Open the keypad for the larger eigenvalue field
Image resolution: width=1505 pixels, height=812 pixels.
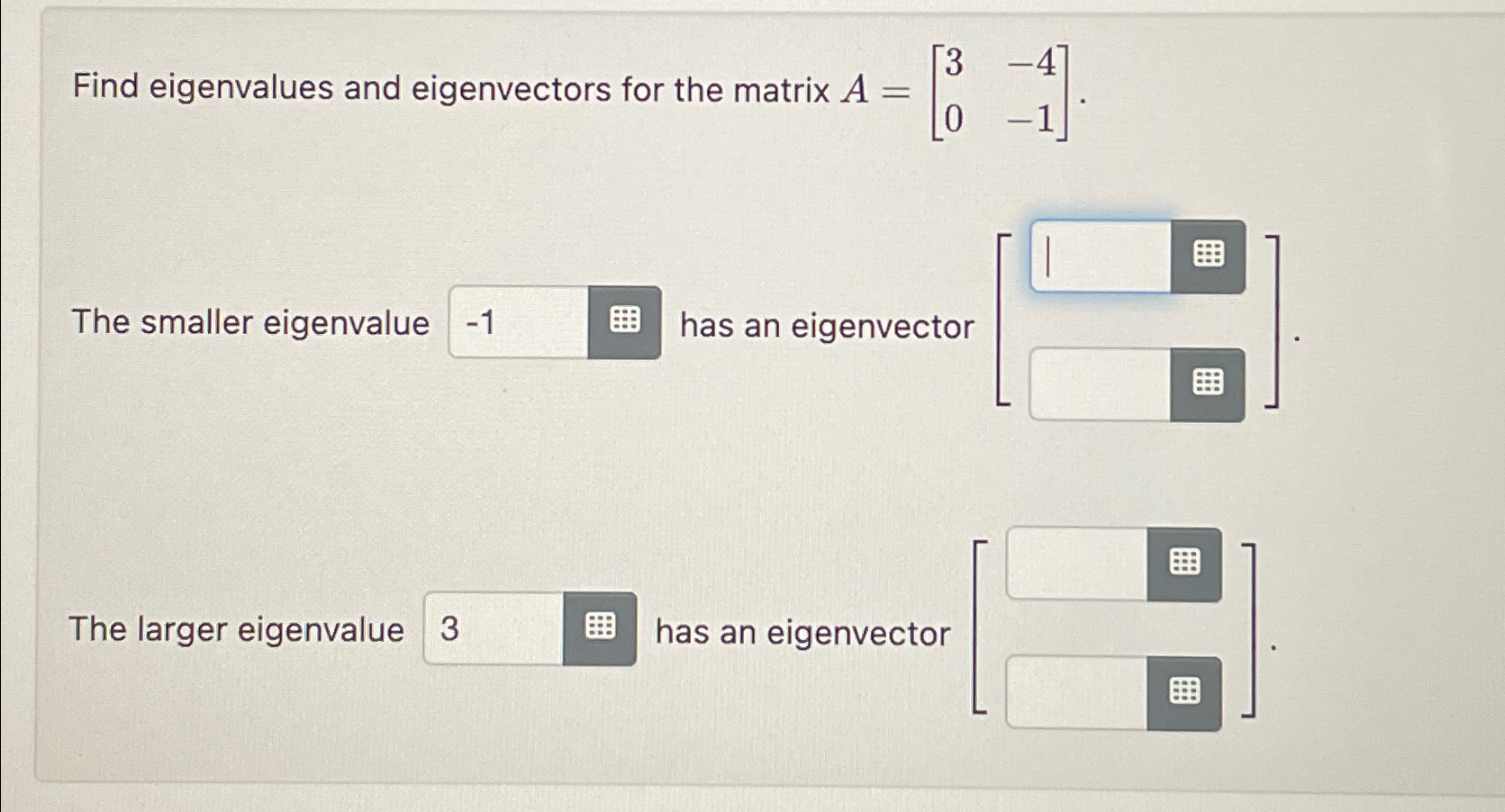click(x=602, y=627)
